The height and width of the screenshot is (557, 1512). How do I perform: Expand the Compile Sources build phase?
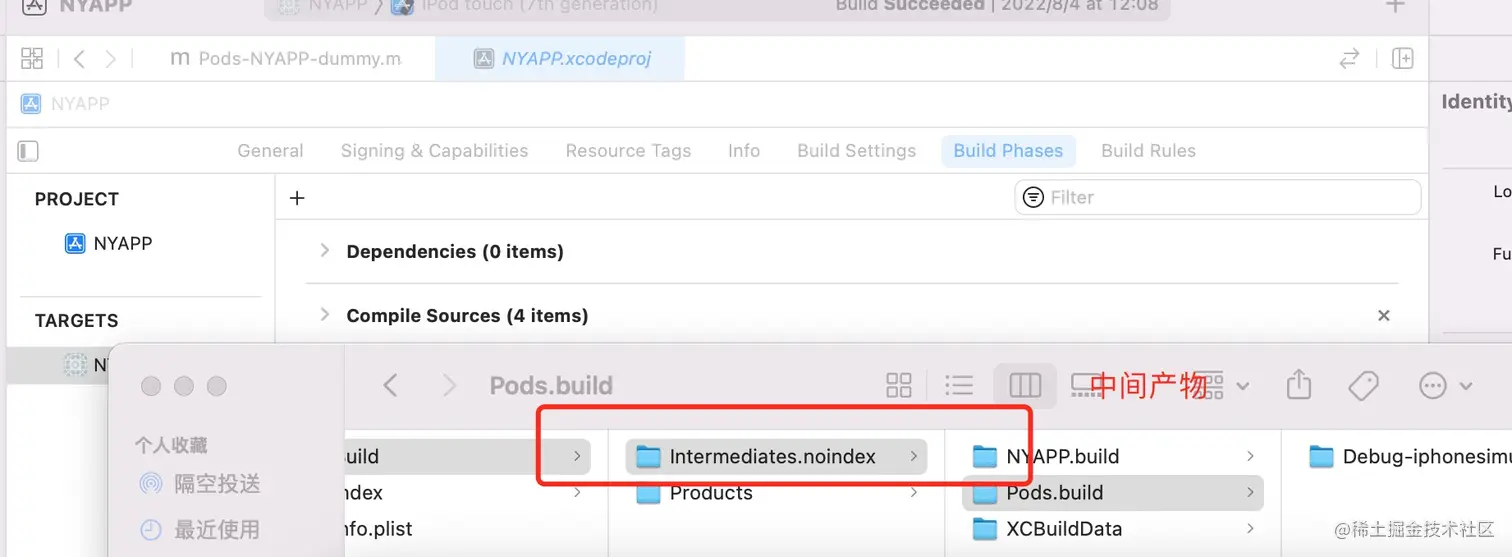[324, 315]
